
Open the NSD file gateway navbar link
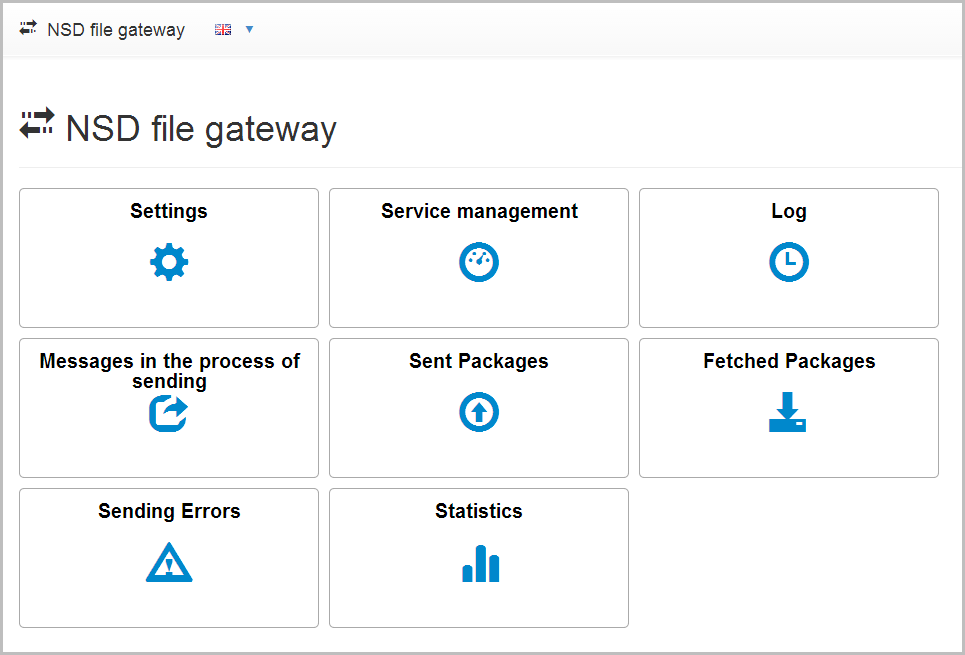(116, 30)
